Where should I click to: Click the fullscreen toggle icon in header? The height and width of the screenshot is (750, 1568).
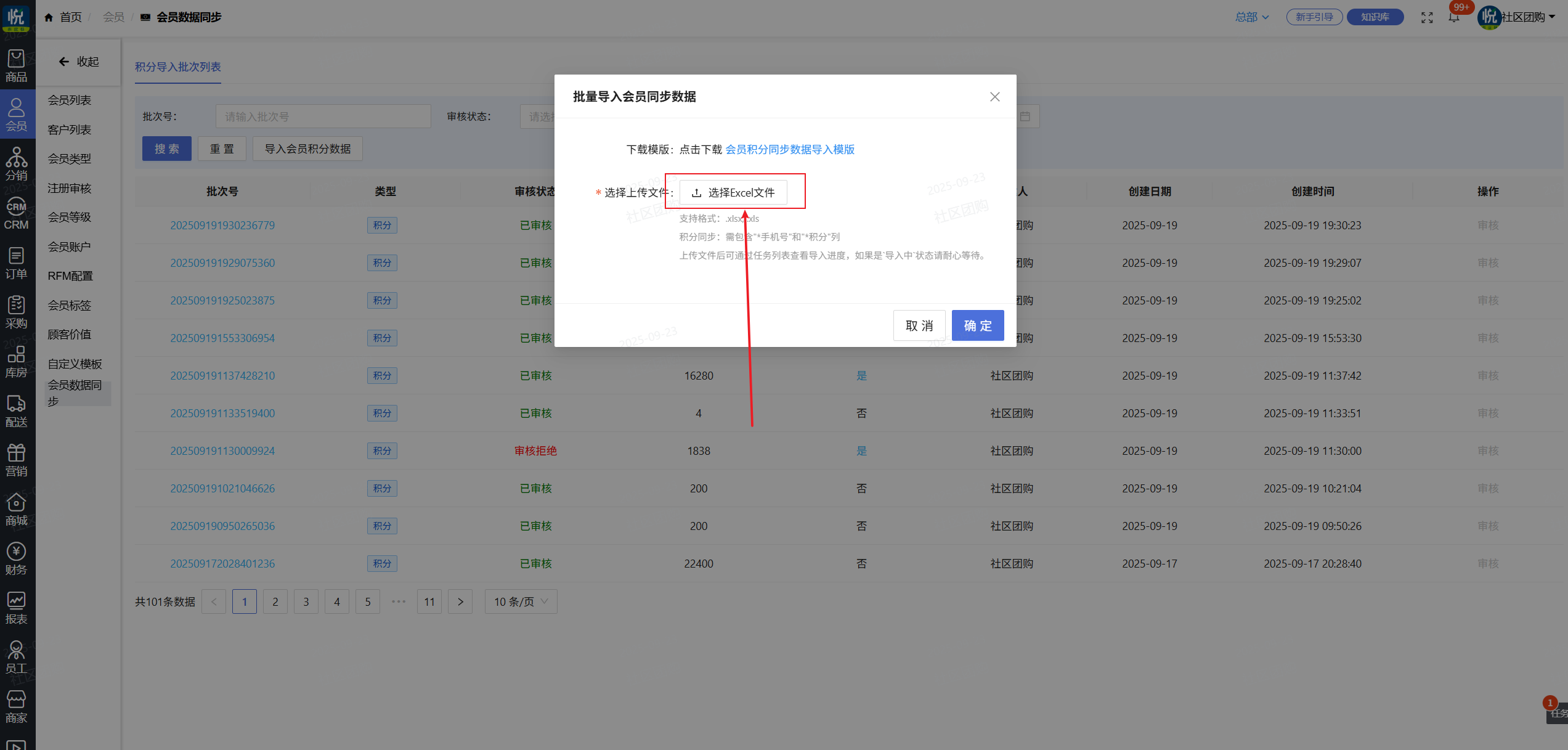coord(1427,17)
